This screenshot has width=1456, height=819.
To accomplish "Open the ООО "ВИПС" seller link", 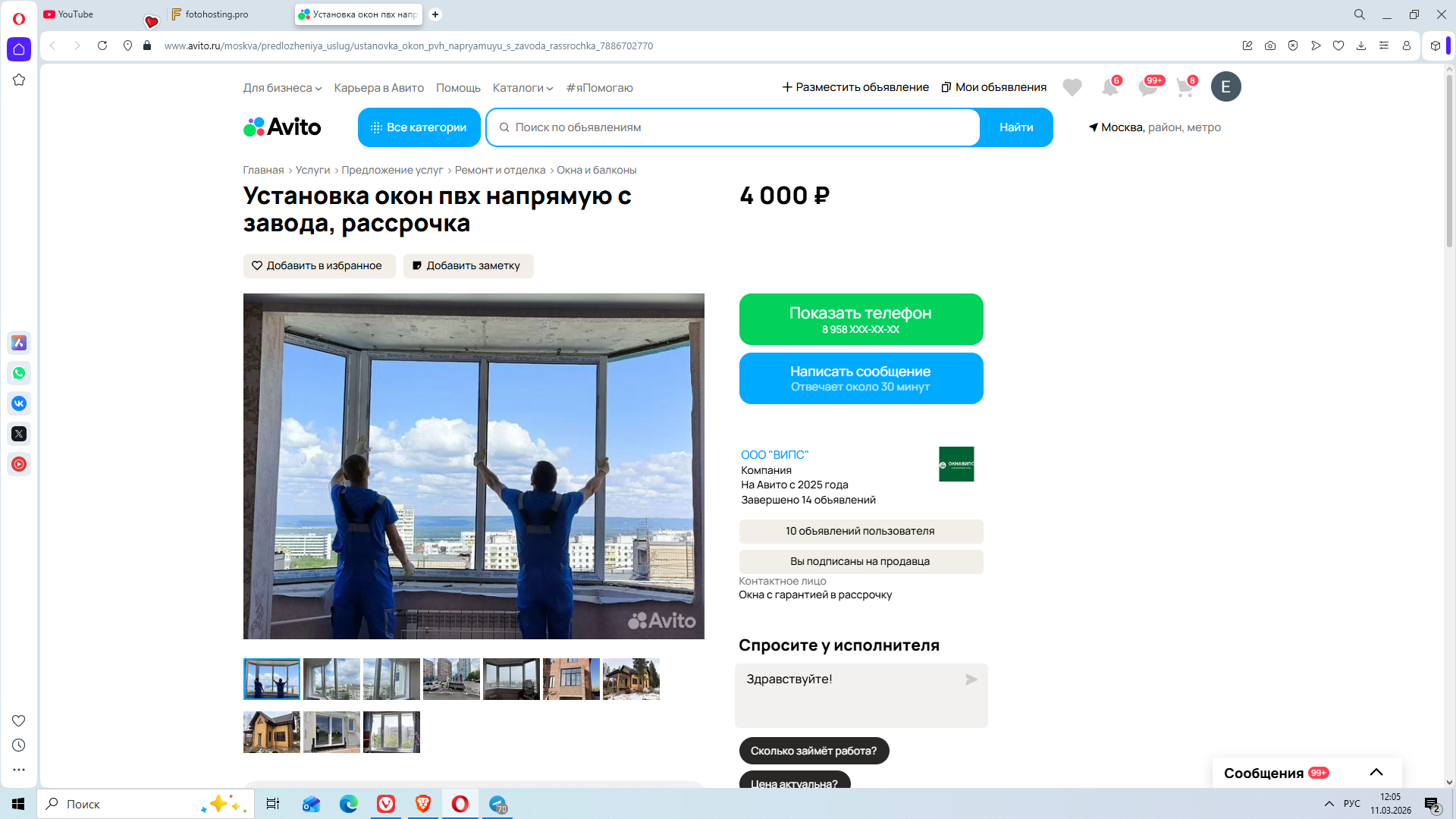I will (x=774, y=455).
